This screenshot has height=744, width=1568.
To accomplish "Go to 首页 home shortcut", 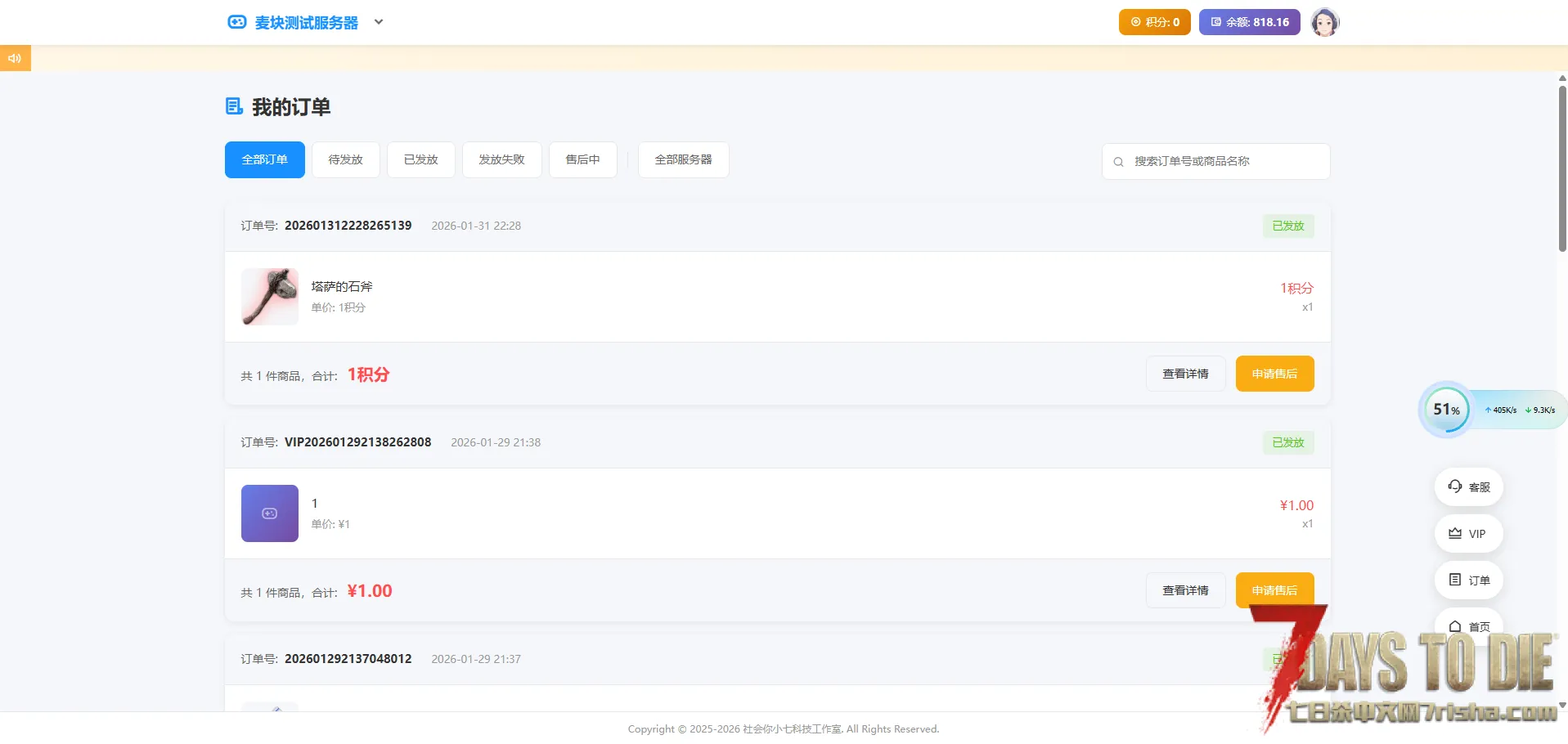I will click(1468, 625).
